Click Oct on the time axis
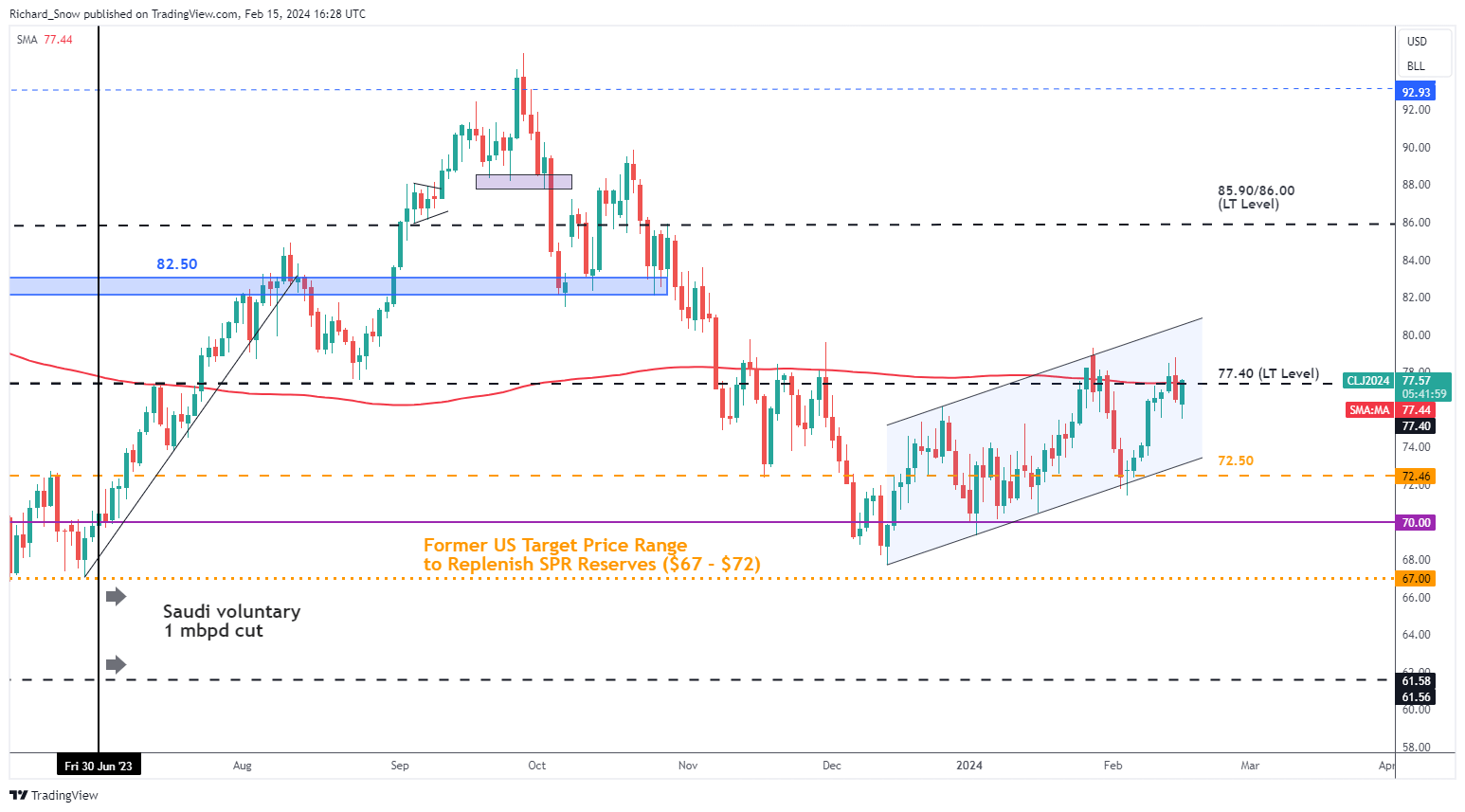 point(537,766)
